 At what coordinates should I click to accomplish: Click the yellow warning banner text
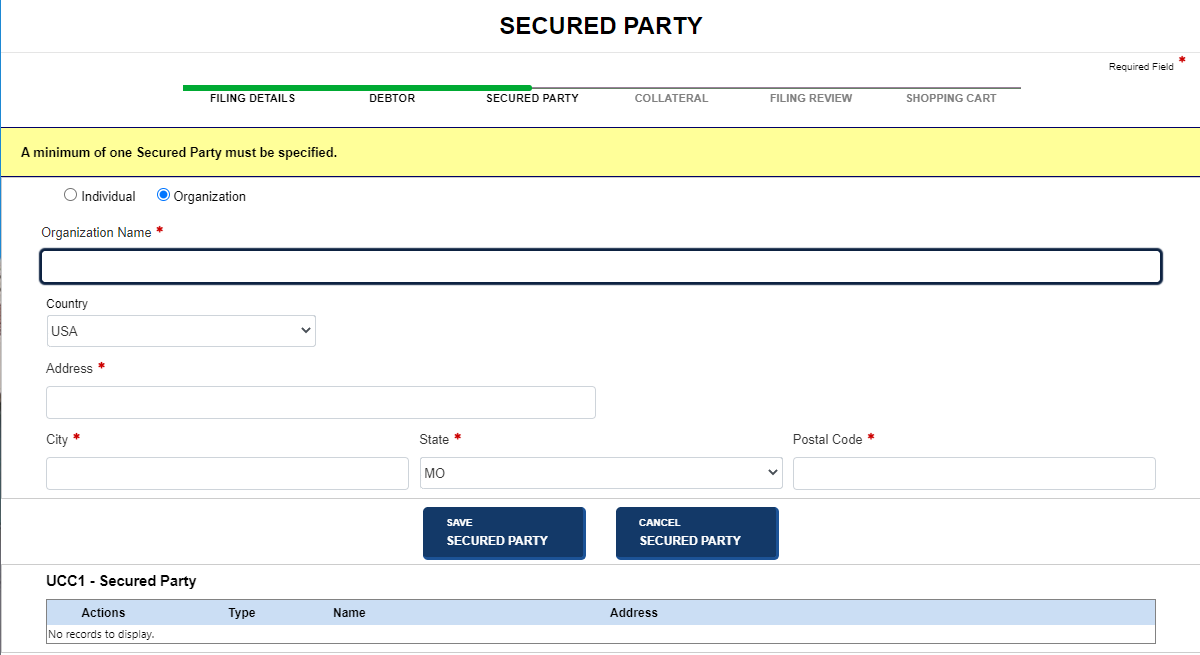pyautogui.click(x=181, y=152)
